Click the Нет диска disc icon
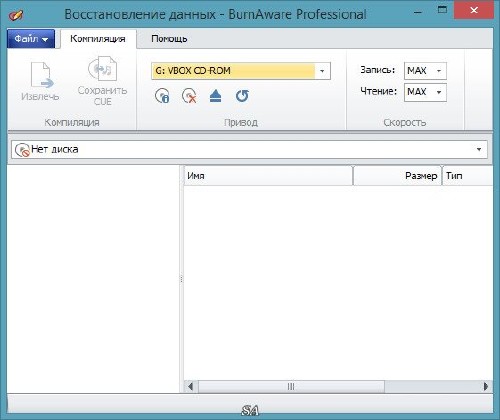This screenshot has height=420, width=500. click(x=22, y=150)
